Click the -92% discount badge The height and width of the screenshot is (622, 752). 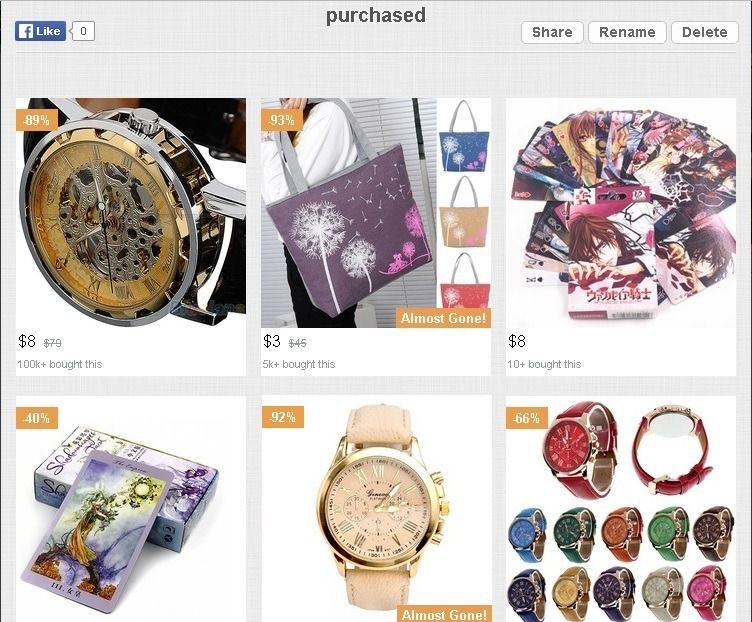click(282, 417)
